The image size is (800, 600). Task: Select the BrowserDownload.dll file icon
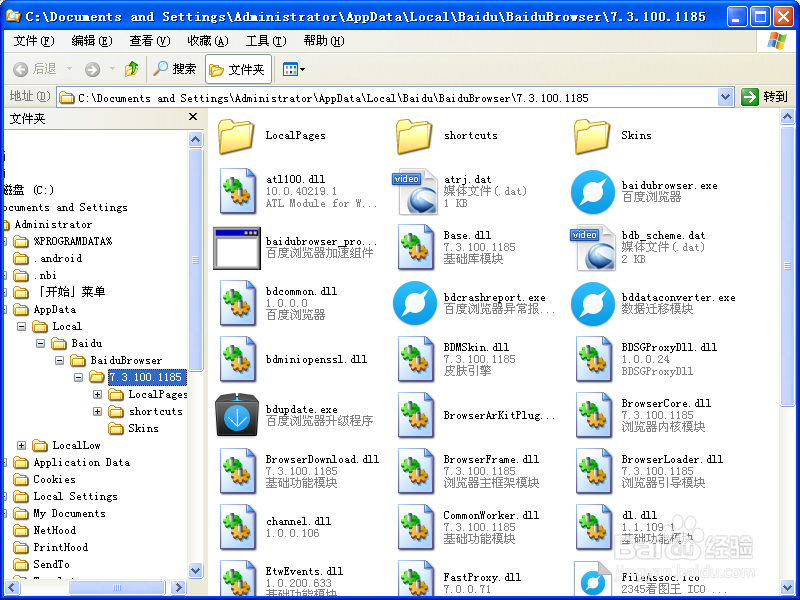pos(237,471)
